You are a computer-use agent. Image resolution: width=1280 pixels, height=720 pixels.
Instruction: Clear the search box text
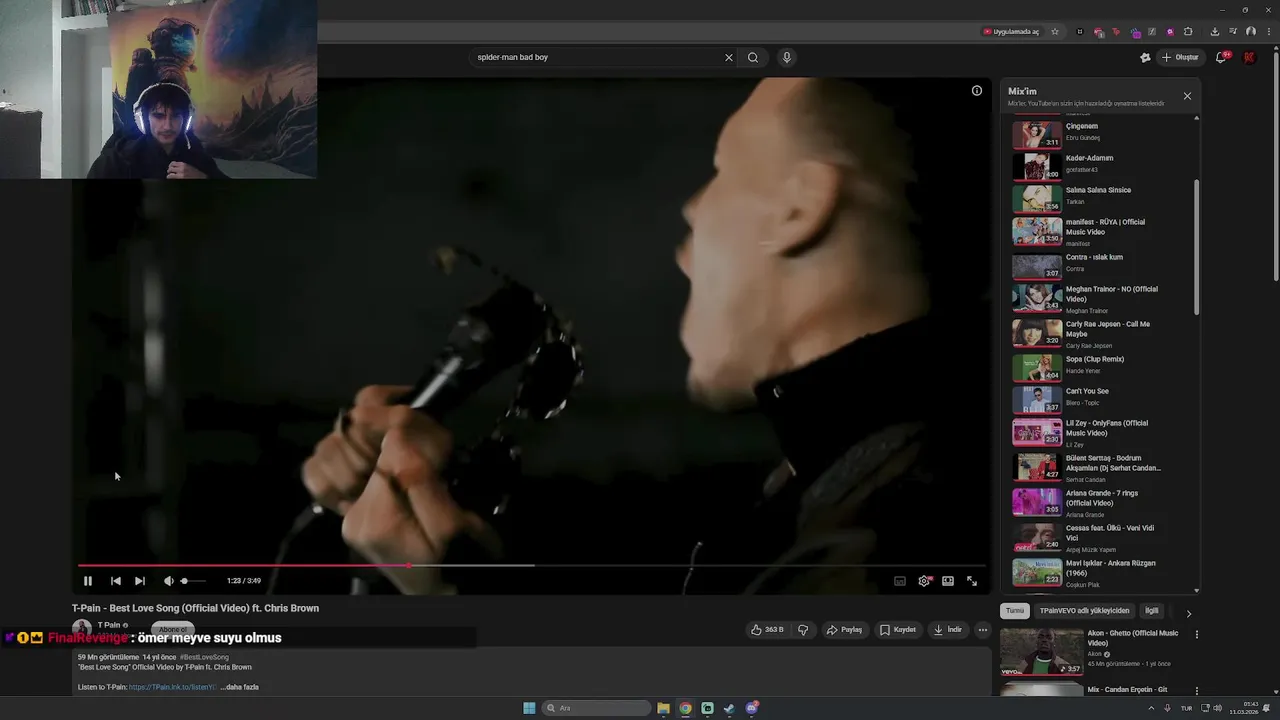click(x=729, y=57)
